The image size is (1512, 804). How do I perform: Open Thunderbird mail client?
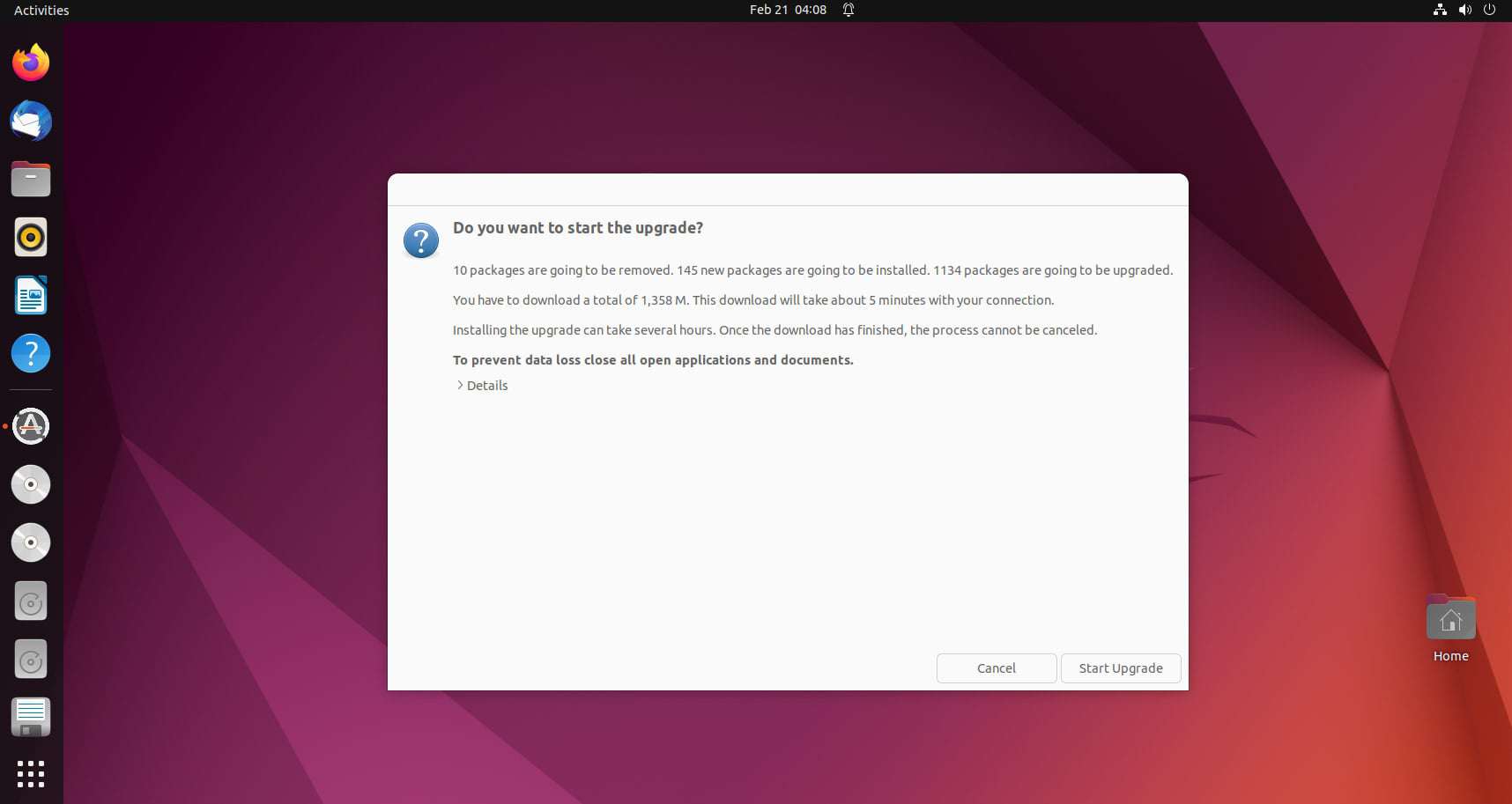(30, 121)
